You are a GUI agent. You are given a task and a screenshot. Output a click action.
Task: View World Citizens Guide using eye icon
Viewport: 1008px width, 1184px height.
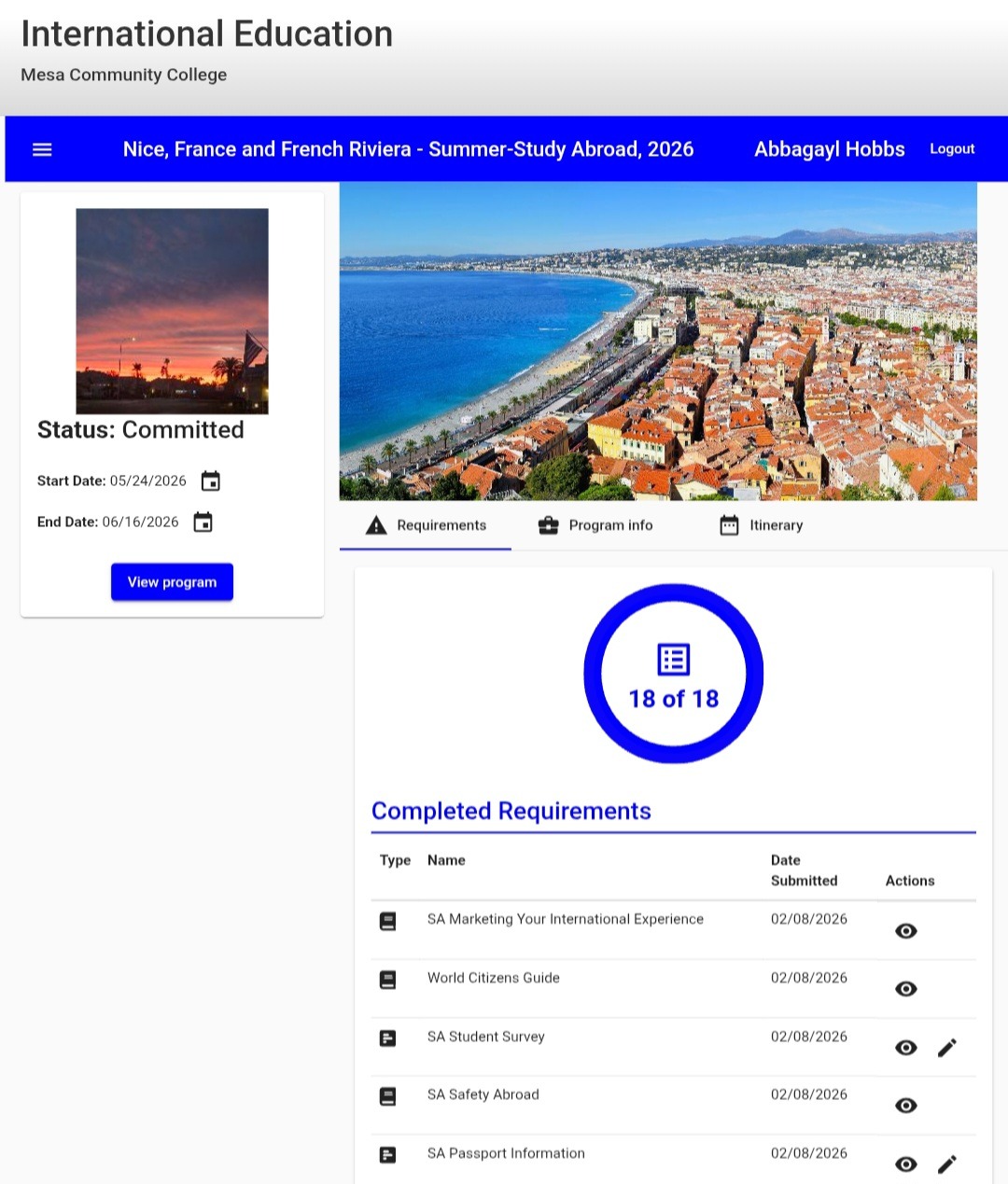905,989
